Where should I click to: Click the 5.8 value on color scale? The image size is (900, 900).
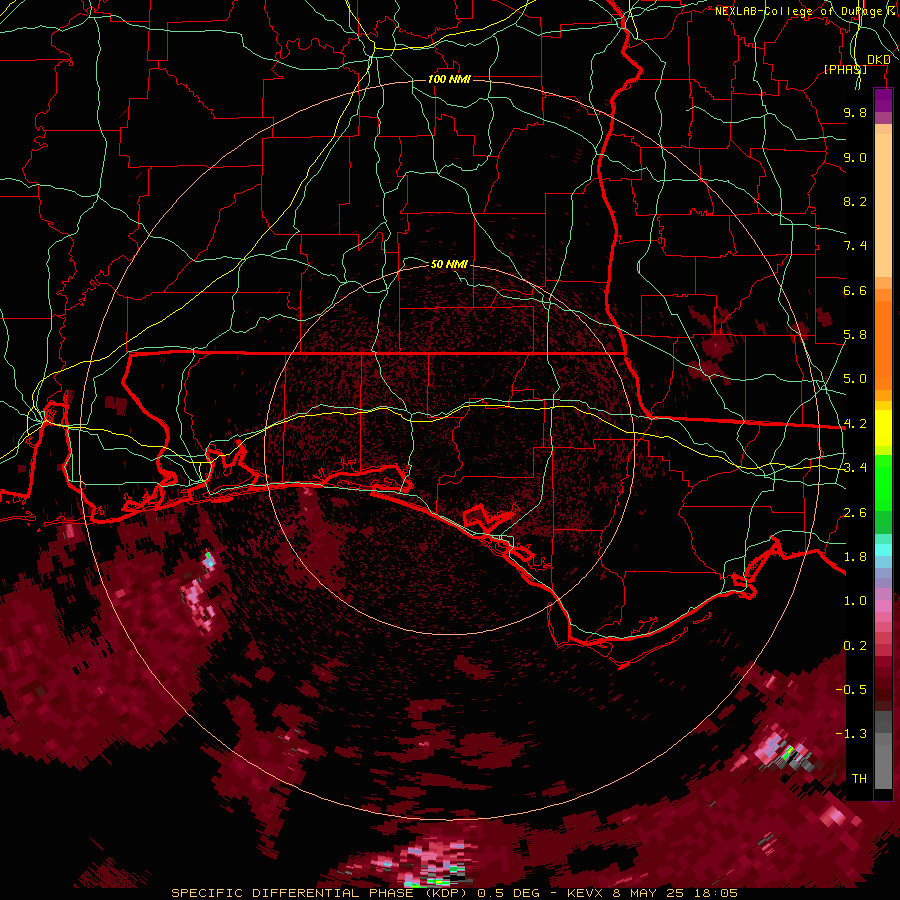[x=855, y=335]
